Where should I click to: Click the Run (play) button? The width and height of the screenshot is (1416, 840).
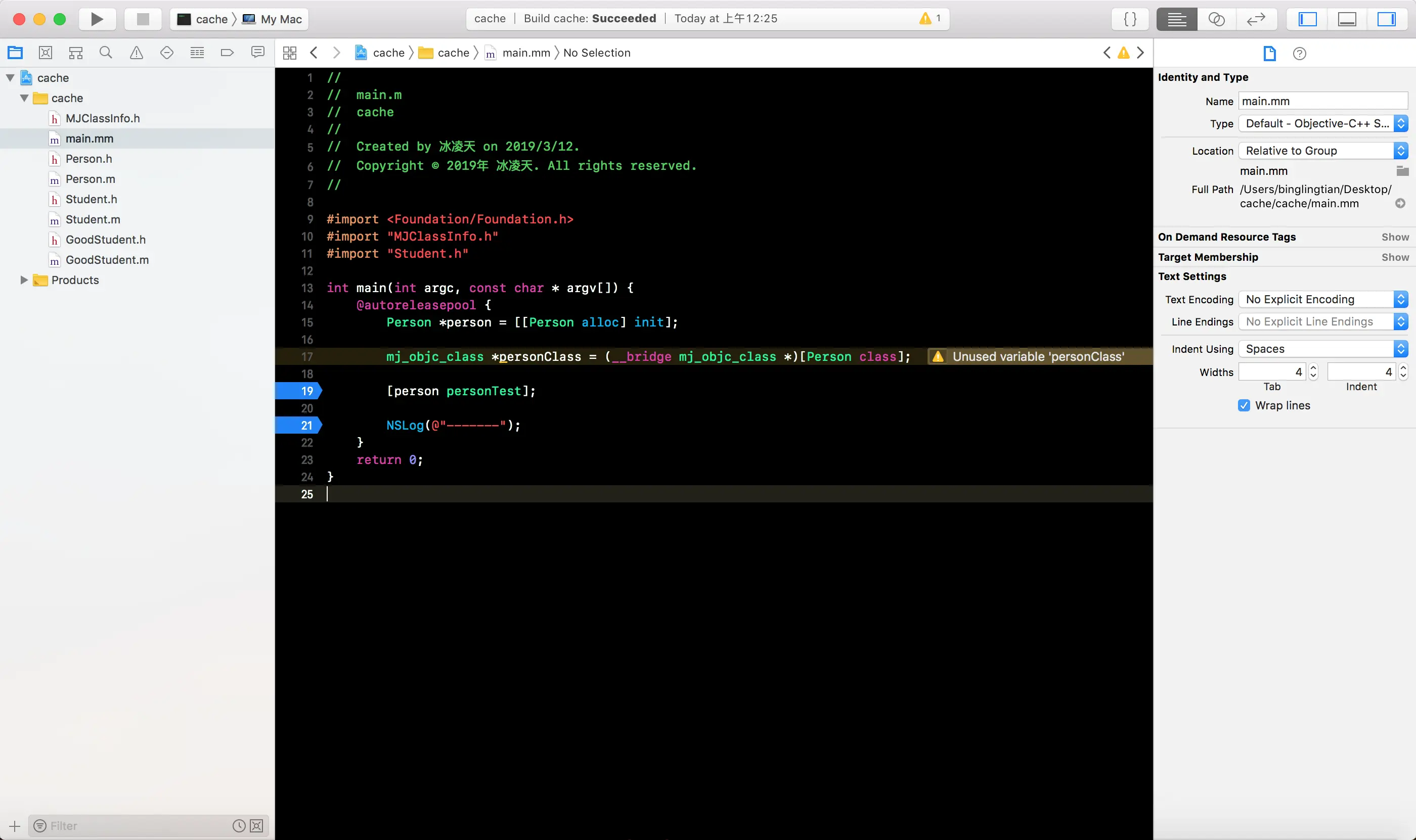pos(97,19)
